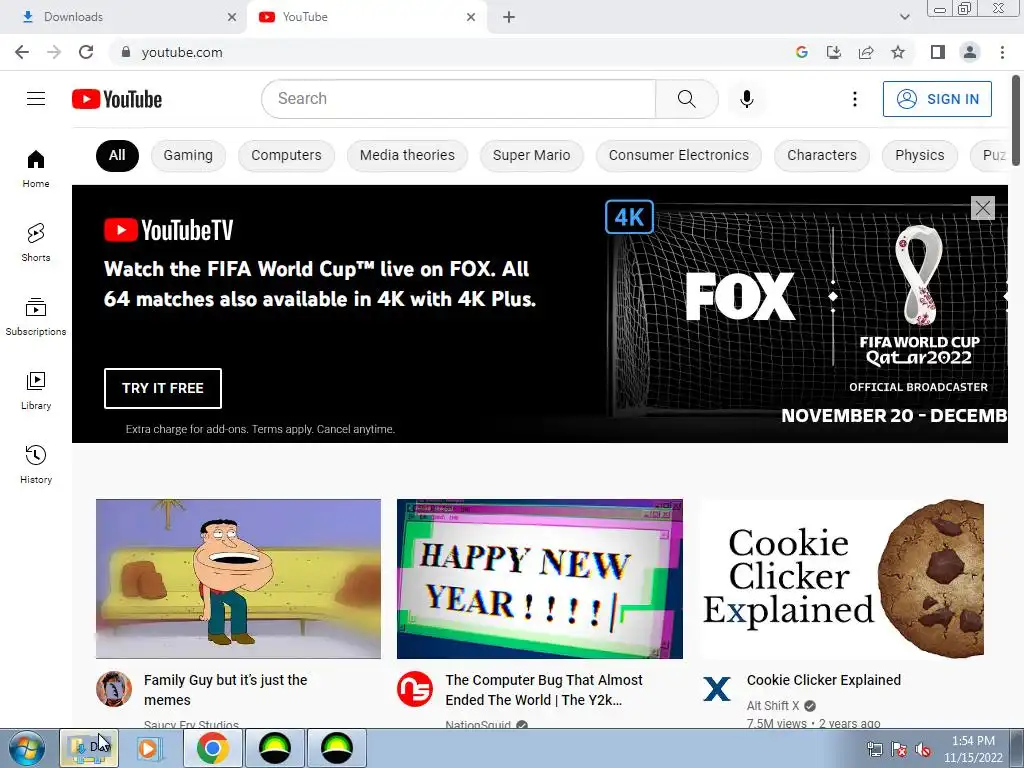Click the magnifier search button
Image resolution: width=1024 pixels, height=768 pixels.
(686, 99)
